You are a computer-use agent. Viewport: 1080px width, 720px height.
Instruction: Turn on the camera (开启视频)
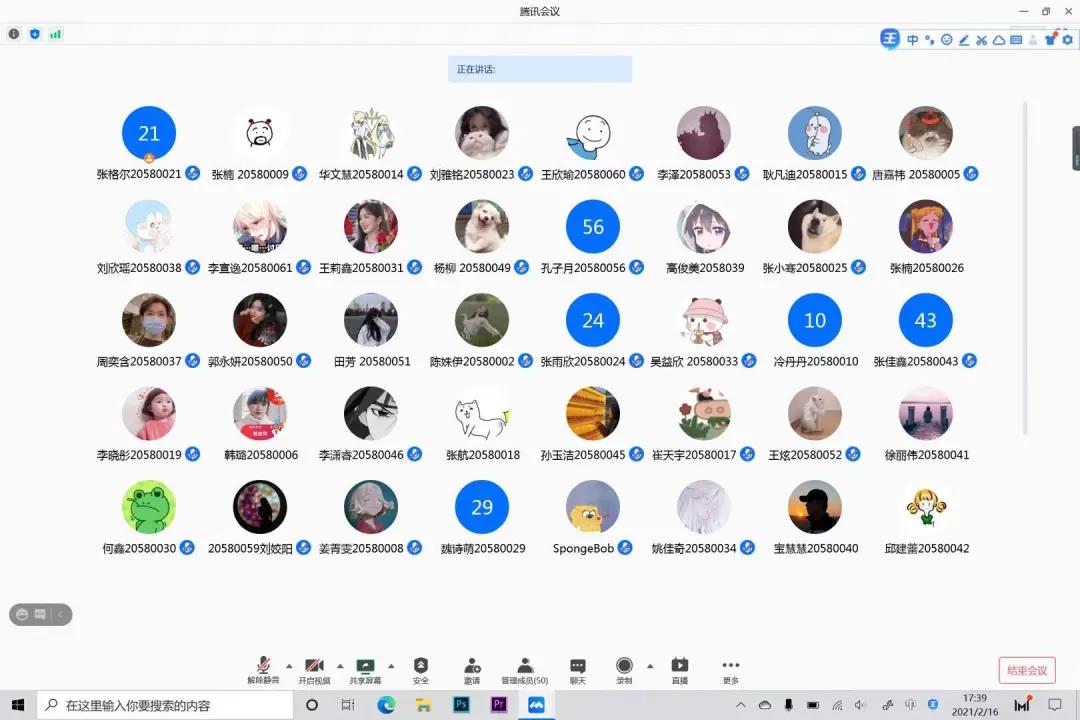tap(314, 667)
